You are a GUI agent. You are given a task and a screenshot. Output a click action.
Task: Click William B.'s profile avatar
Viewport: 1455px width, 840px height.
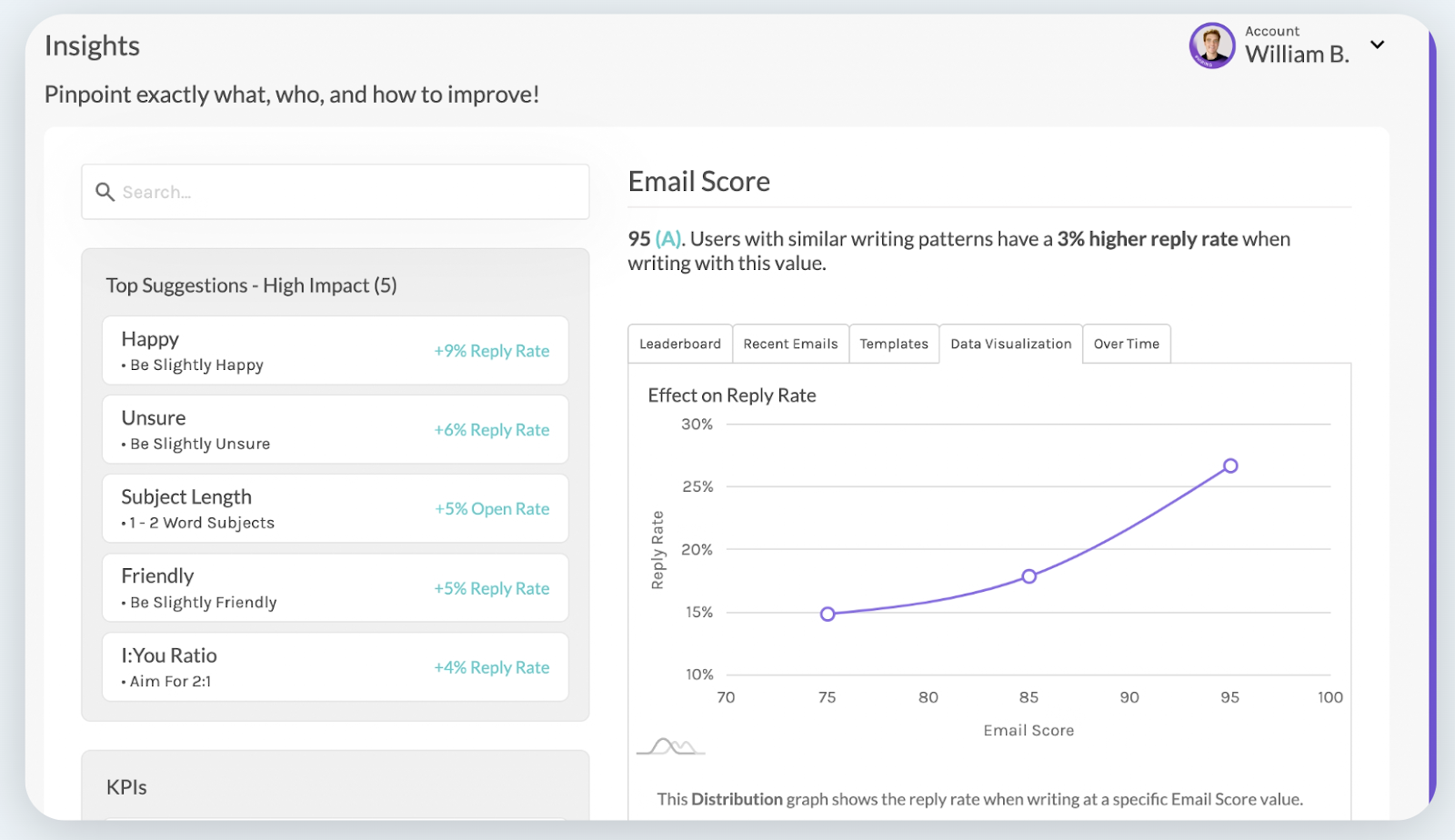point(1210,45)
